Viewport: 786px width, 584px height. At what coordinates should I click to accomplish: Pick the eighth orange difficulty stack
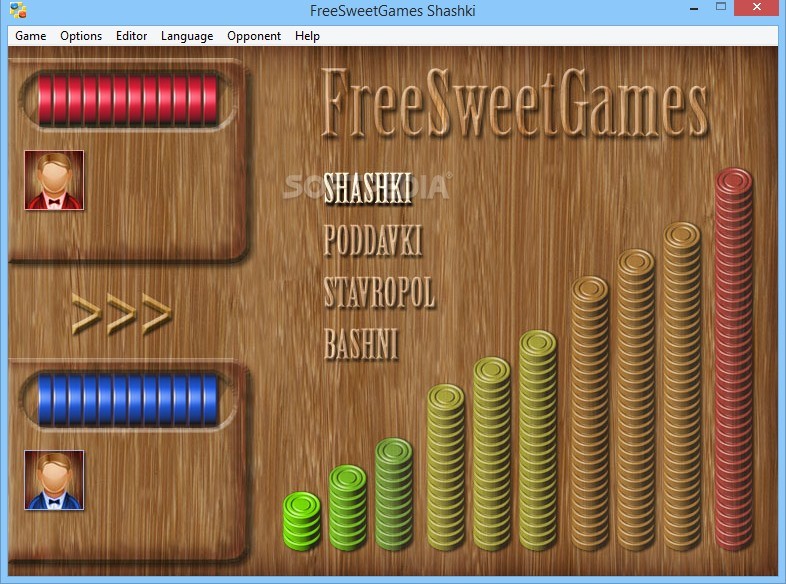coord(636,400)
